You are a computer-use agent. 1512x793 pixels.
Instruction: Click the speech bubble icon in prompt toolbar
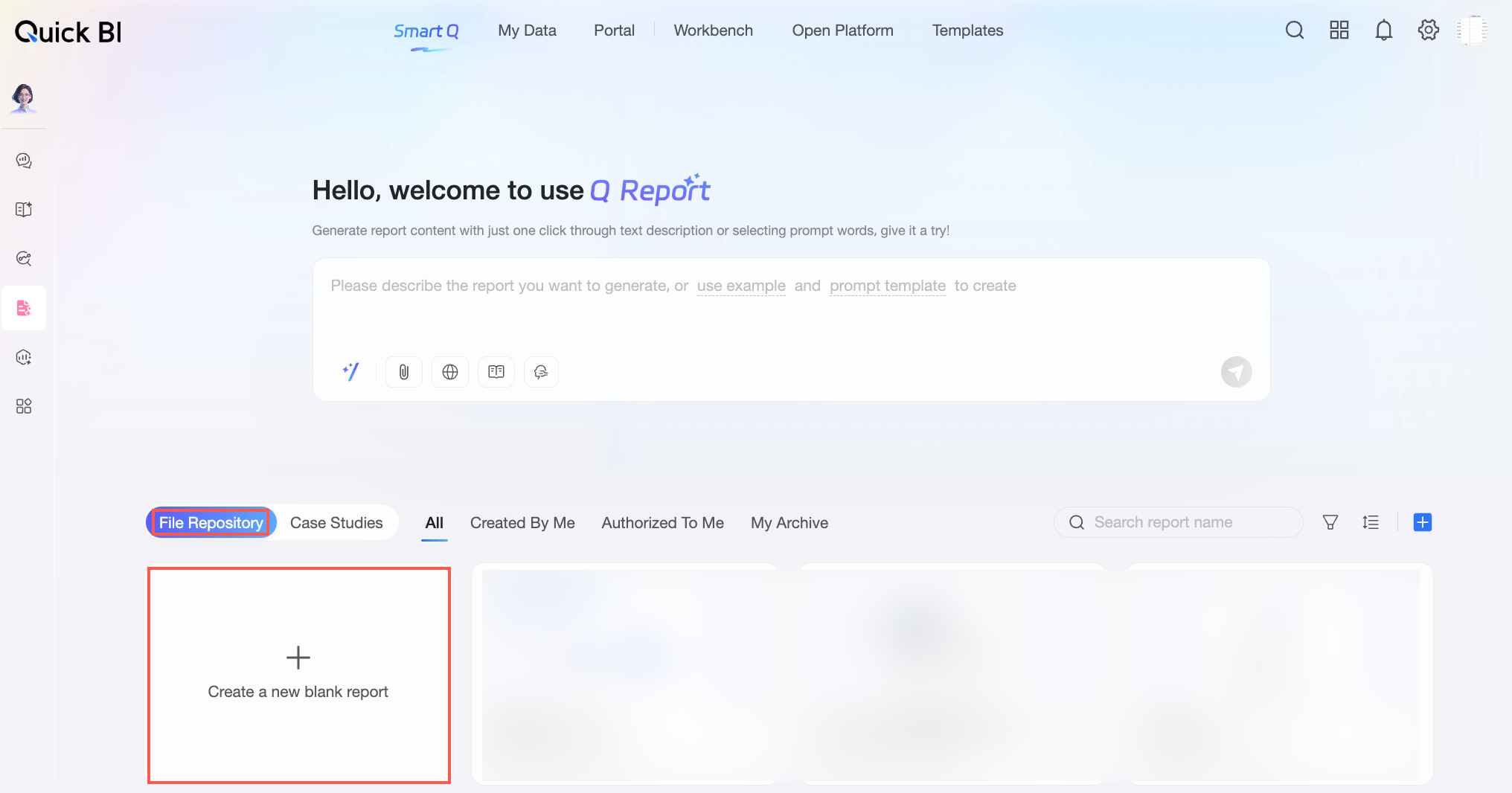pyautogui.click(x=541, y=372)
